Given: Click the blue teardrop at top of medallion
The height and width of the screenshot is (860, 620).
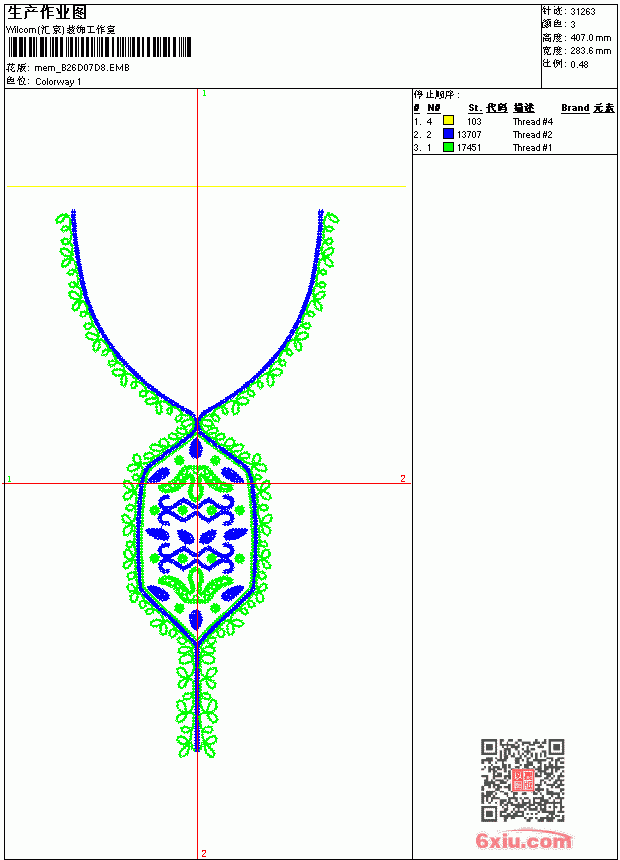Looking at the screenshot, I should (196, 449).
